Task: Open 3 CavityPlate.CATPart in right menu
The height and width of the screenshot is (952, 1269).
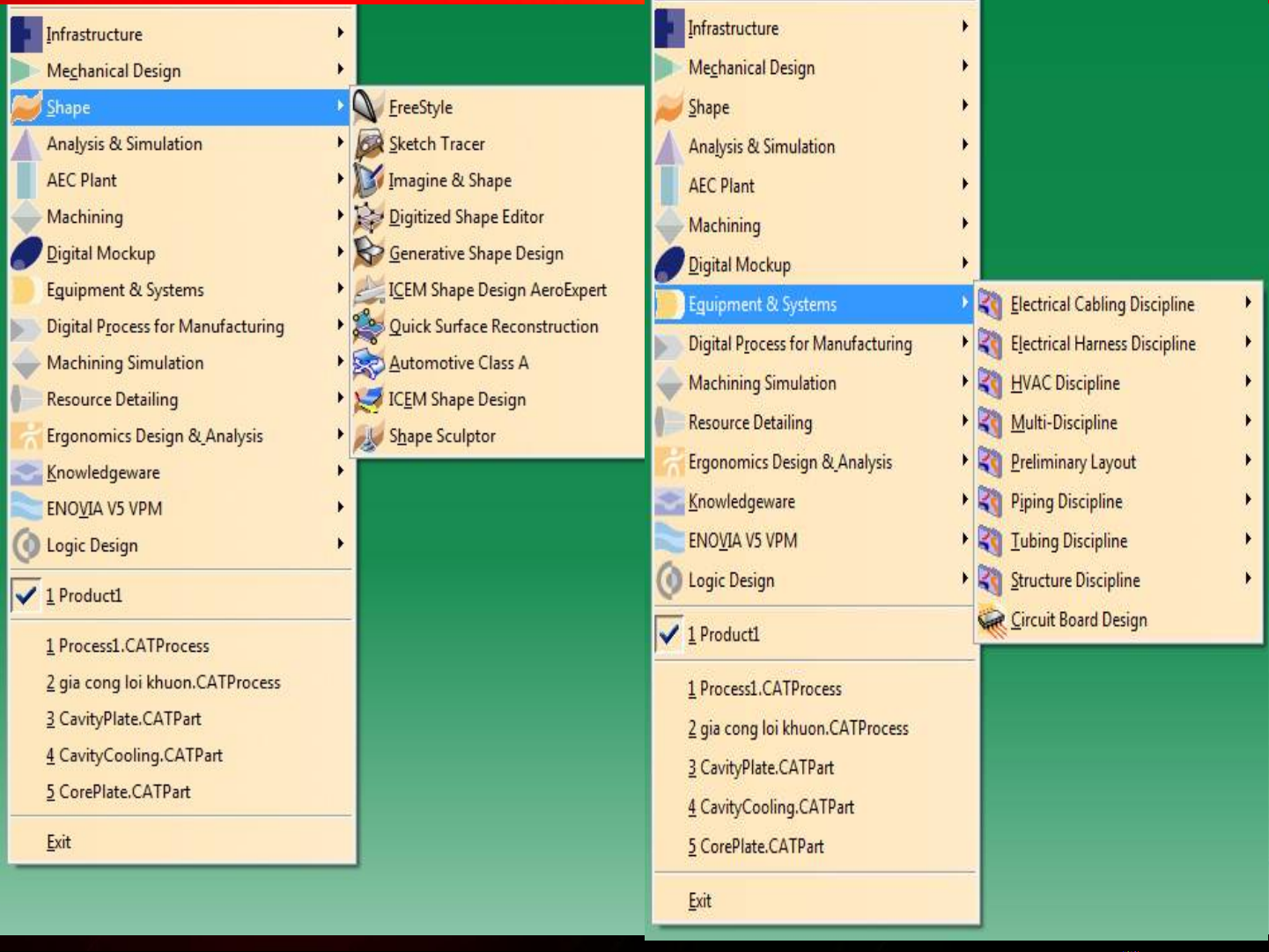Action: tap(814, 768)
